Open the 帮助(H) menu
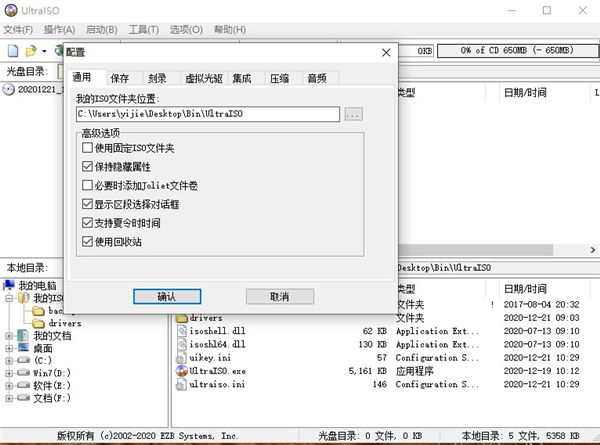 (x=230, y=29)
